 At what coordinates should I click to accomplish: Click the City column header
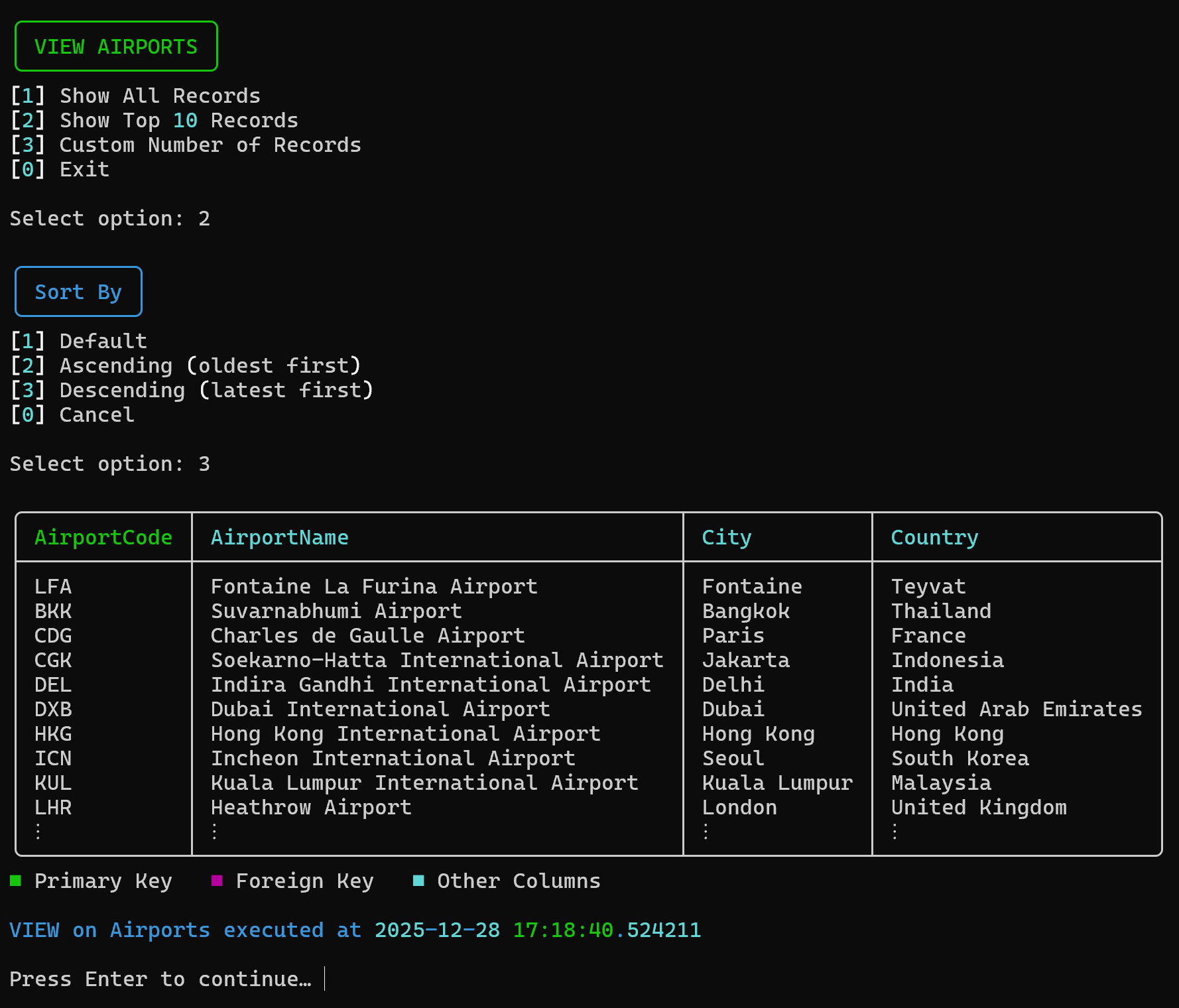point(726,537)
